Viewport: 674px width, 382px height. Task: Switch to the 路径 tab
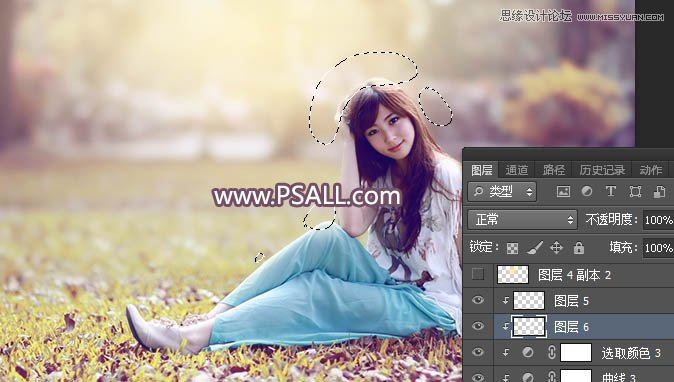pyautogui.click(x=554, y=170)
